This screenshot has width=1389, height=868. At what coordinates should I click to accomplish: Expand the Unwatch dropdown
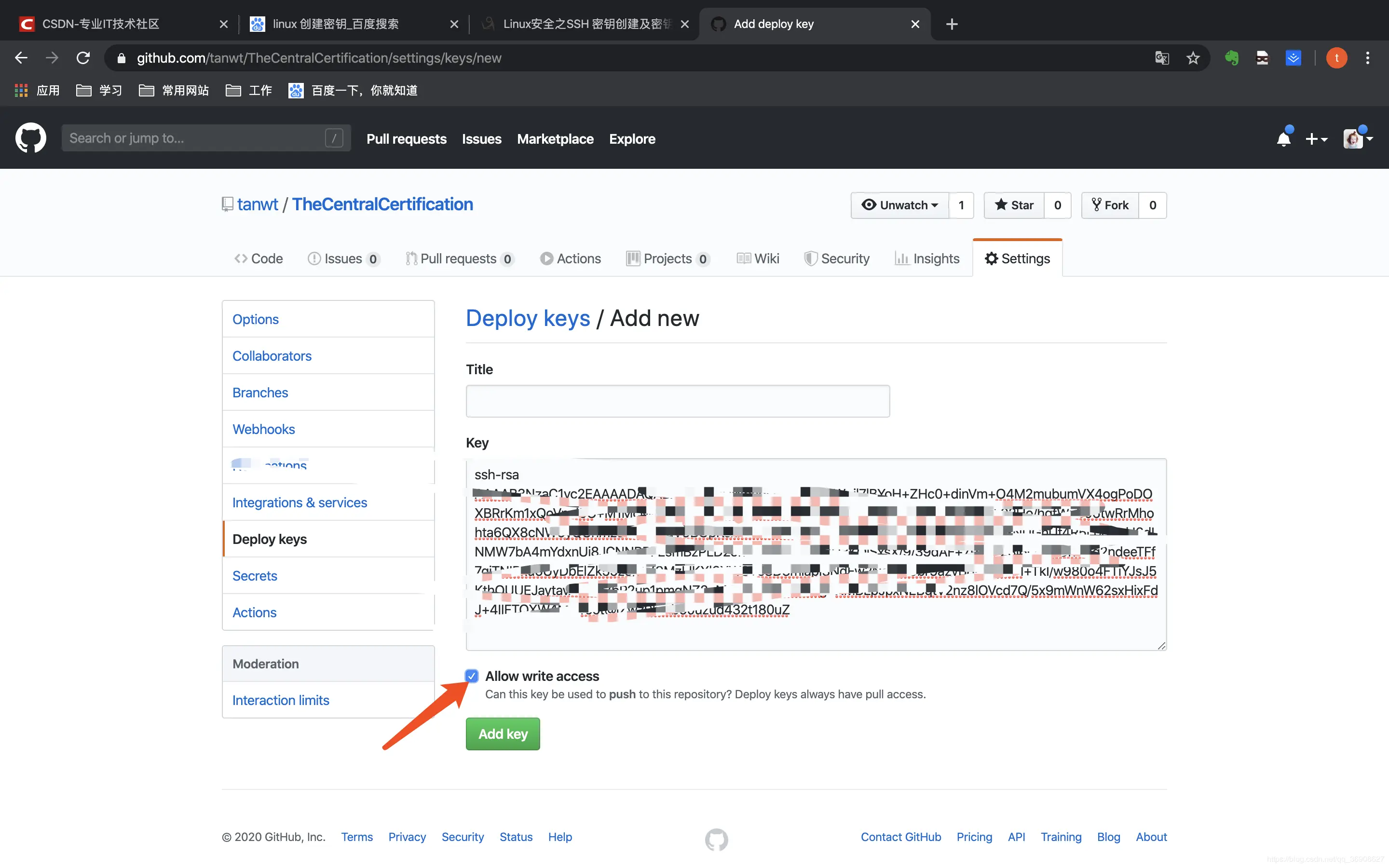pos(900,205)
